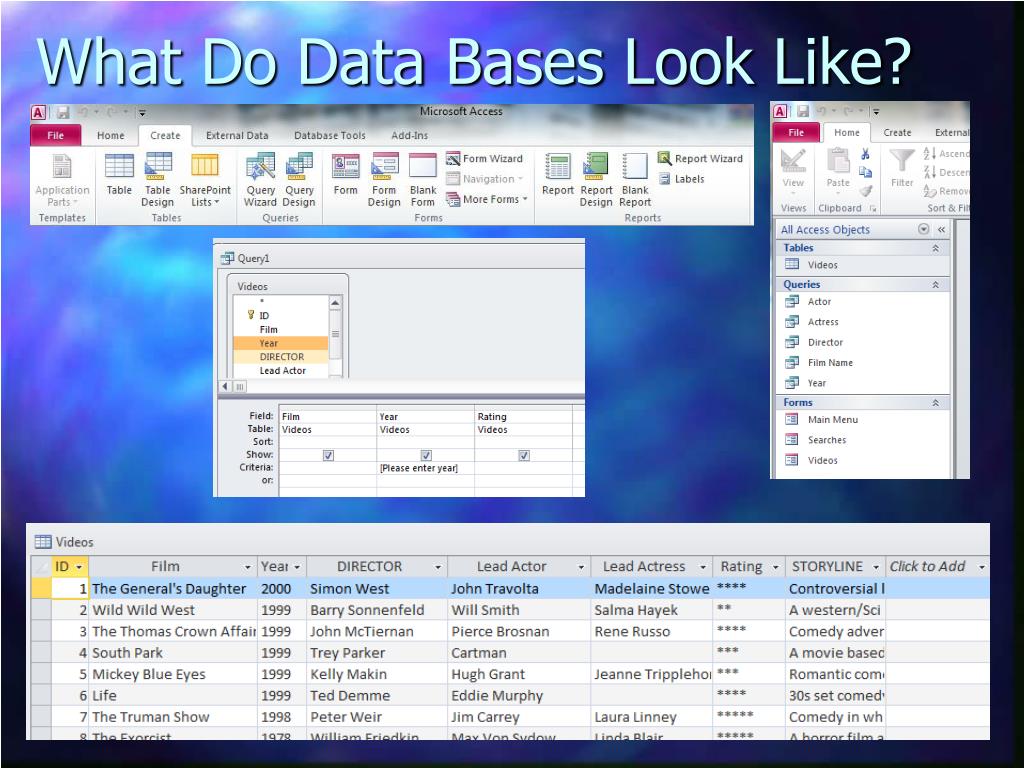Switch to Create tab in right Access window
Viewport: 1024px width, 768px height.
[897, 133]
